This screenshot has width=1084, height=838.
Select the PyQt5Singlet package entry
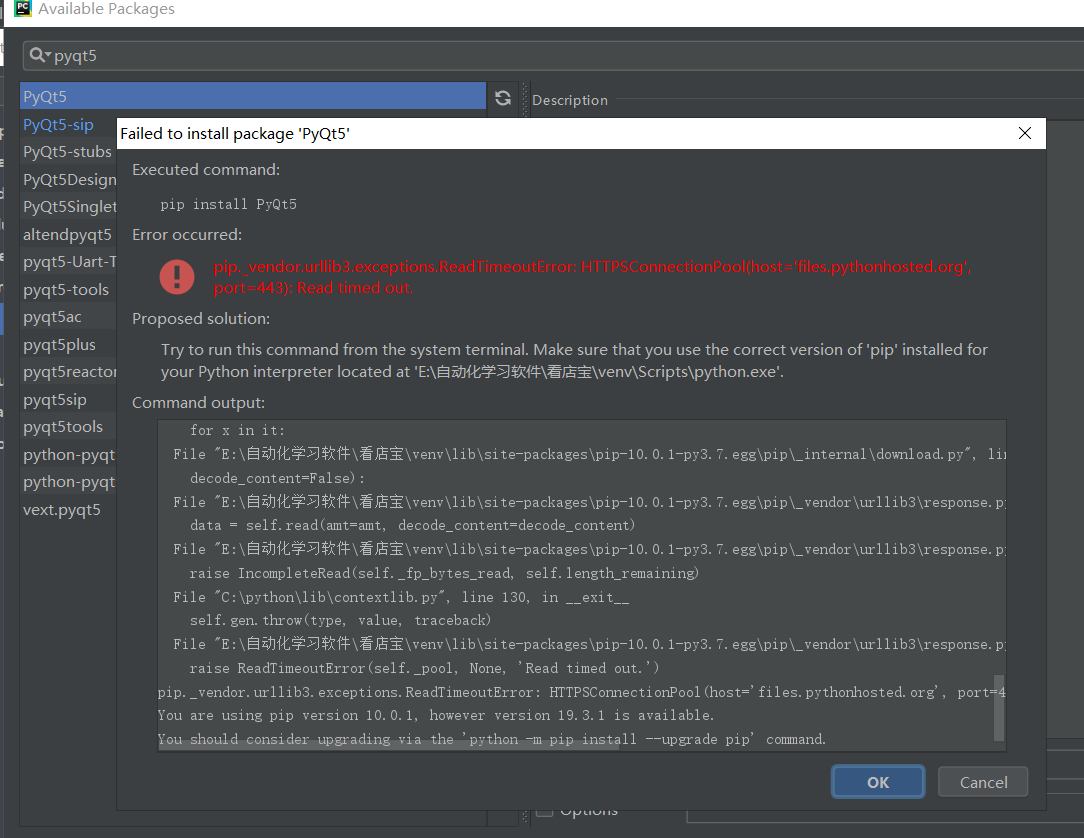click(69, 207)
